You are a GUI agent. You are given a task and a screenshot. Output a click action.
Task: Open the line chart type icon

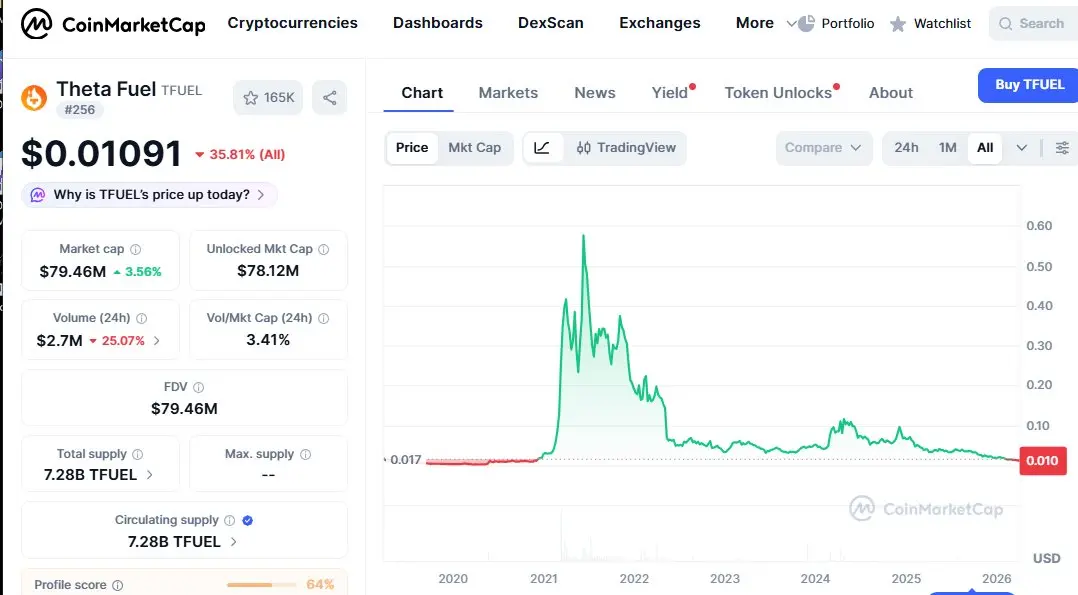coord(542,148)
